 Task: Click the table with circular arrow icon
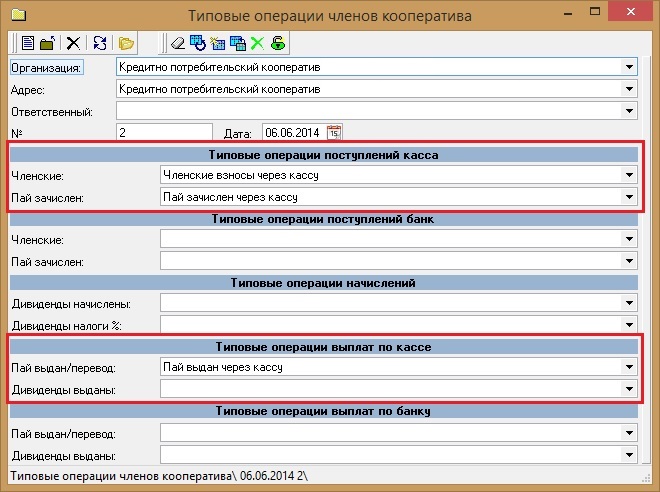(198, 43)
